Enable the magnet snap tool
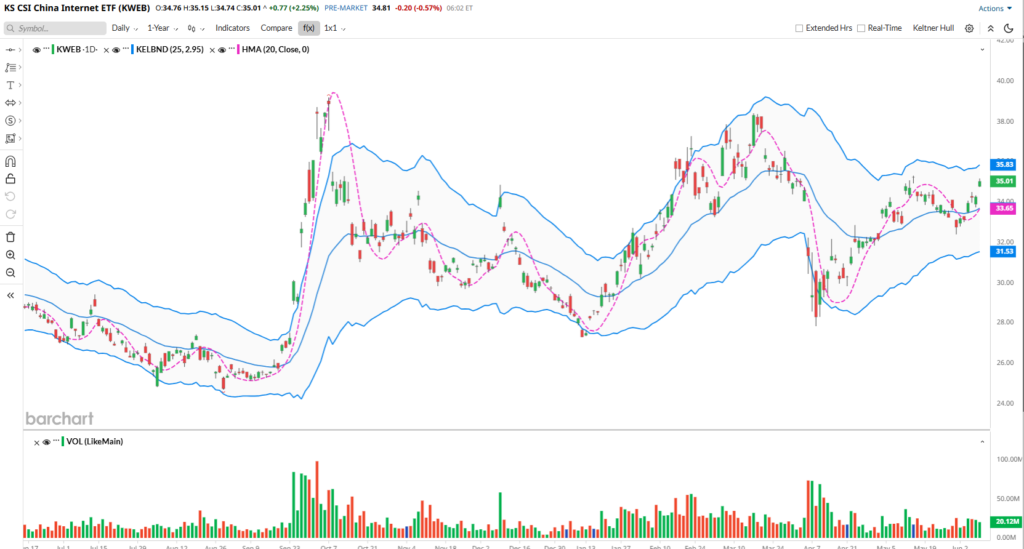Viewport: 1024px width, 549px height. coord(11,161)
